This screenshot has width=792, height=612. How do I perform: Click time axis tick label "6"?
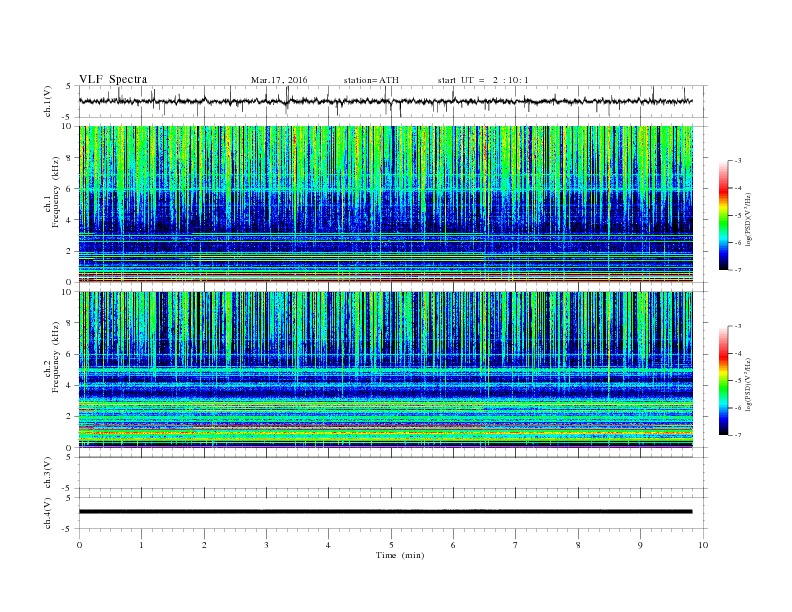(x=453, y=545)
